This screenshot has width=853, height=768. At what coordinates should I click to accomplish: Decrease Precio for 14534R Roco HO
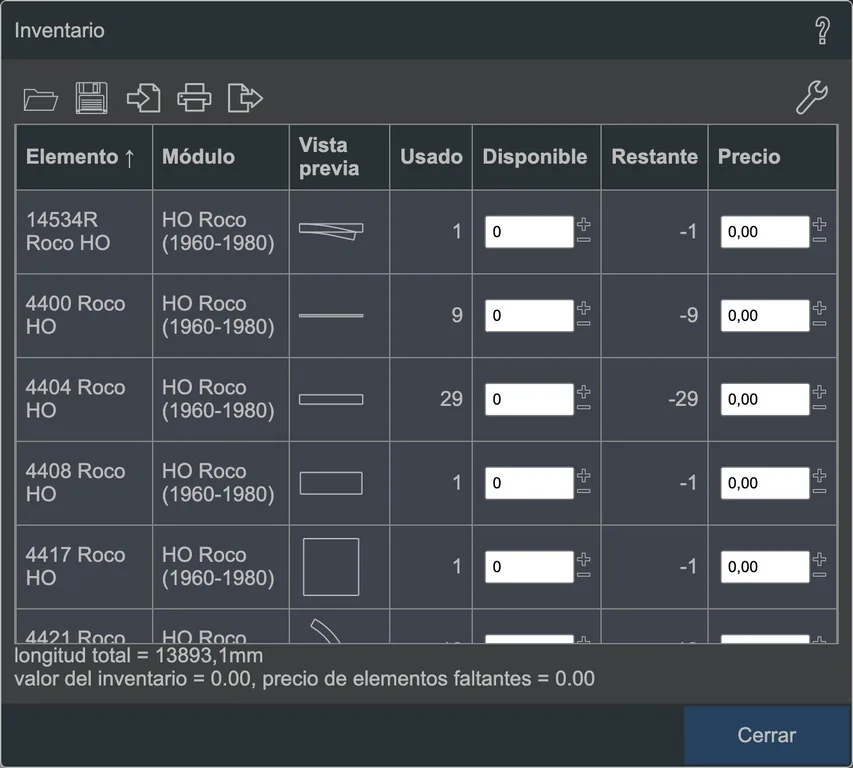[820, 240]
